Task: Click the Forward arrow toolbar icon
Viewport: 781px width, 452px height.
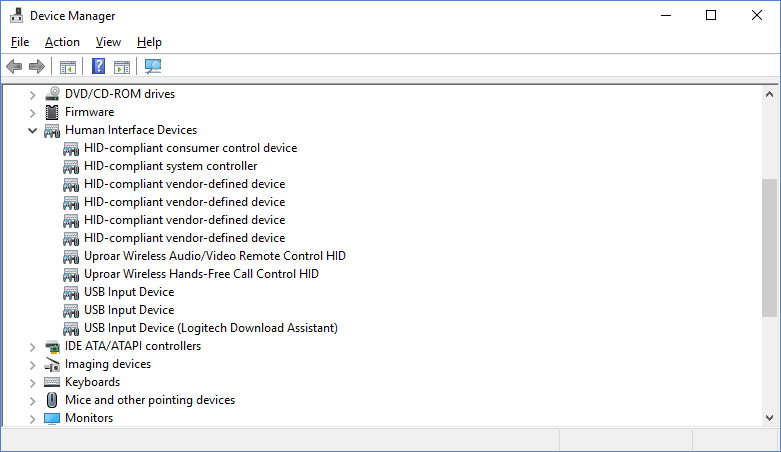Action: click(37, 67)
